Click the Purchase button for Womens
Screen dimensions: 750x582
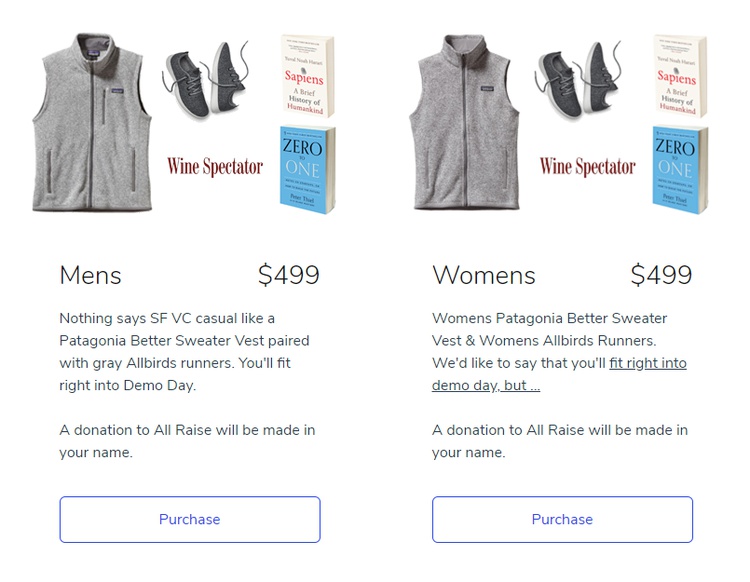pyautogui.click(x=562, y=519)
